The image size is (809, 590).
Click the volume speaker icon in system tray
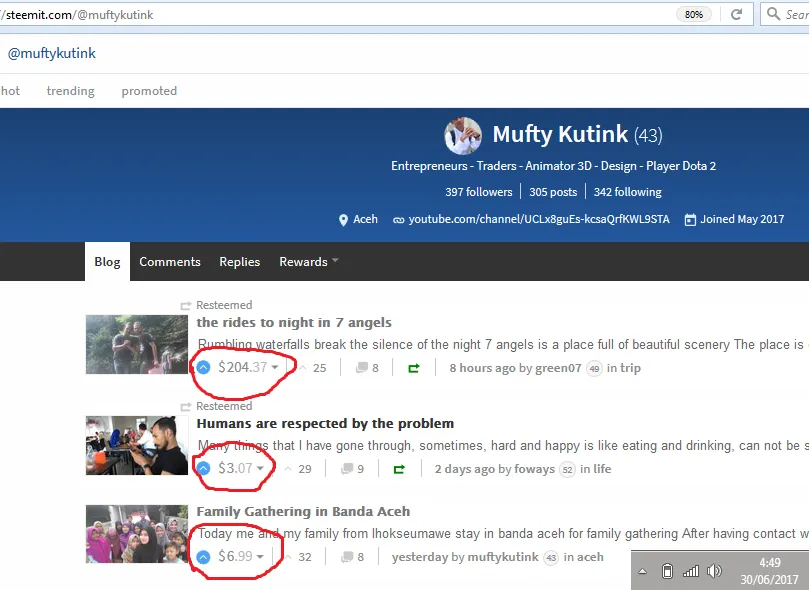point(714,571)
